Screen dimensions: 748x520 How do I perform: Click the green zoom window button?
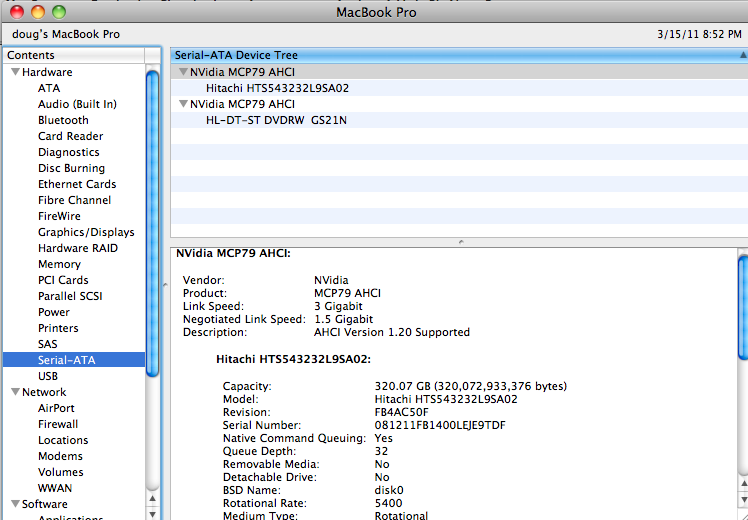tap(59, 12)
